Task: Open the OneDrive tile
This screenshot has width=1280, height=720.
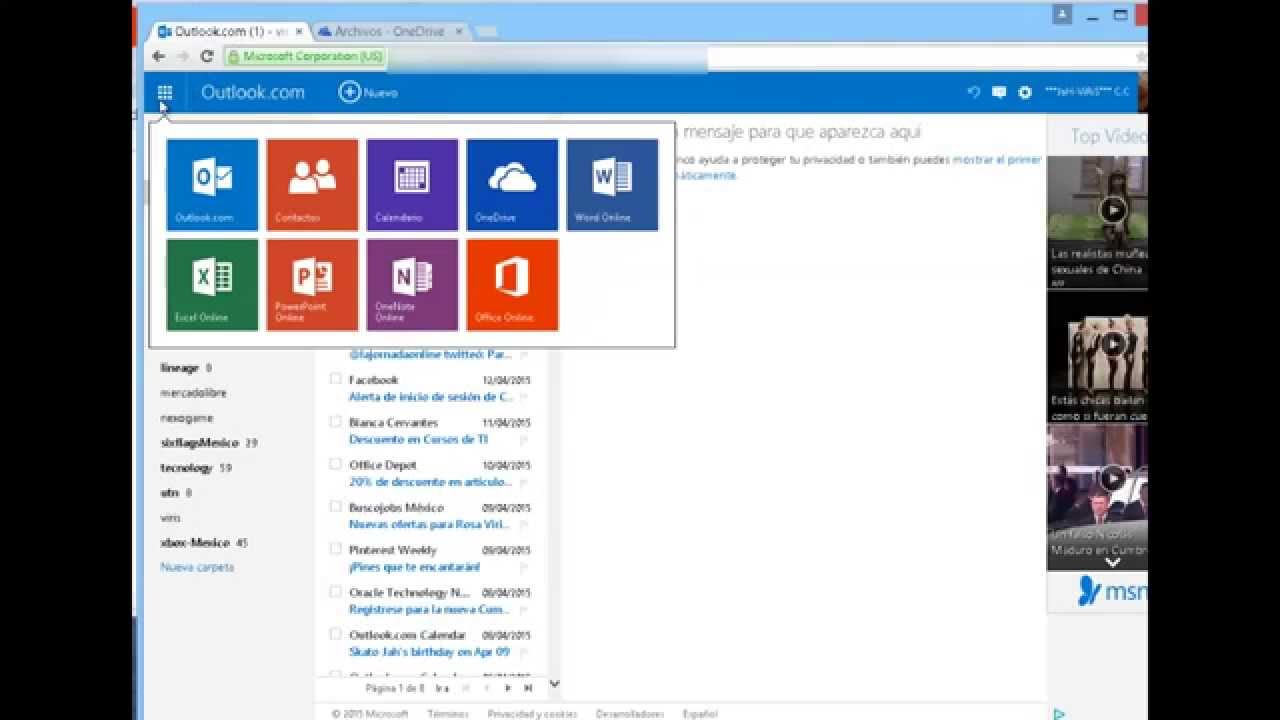Action: click(x=512, y=184)
